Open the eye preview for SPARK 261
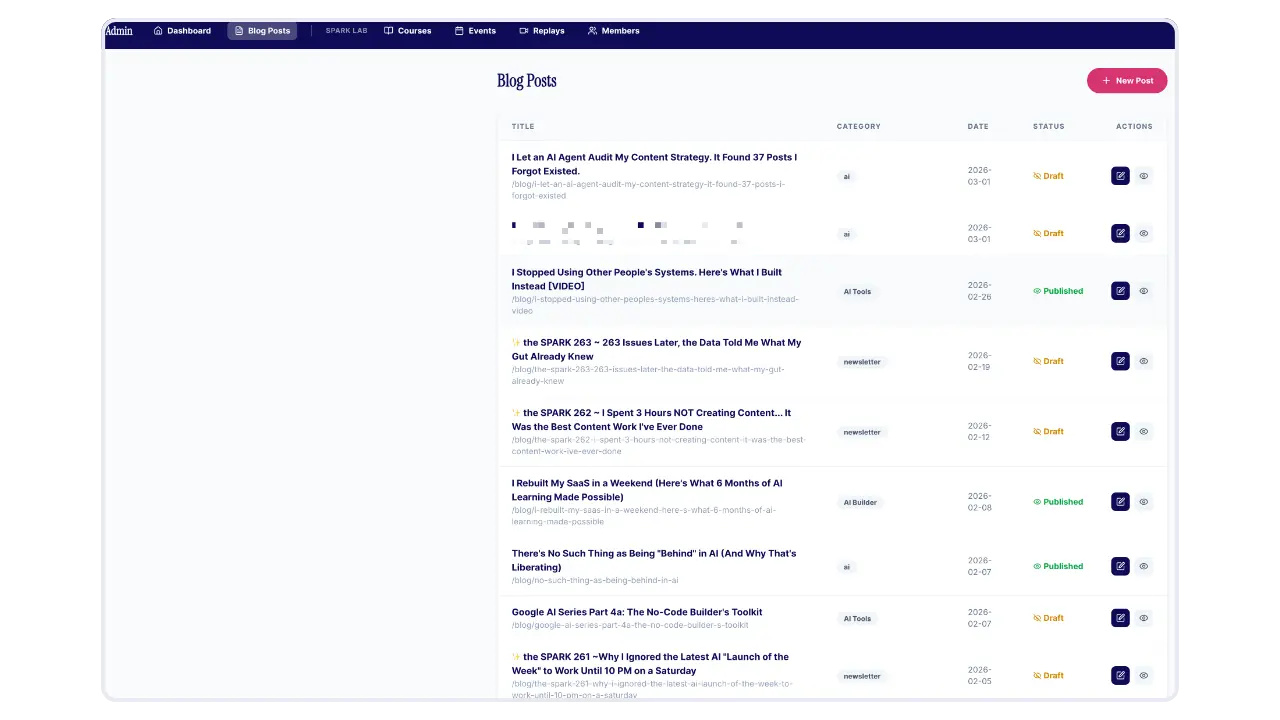 tap(1143, 675)
